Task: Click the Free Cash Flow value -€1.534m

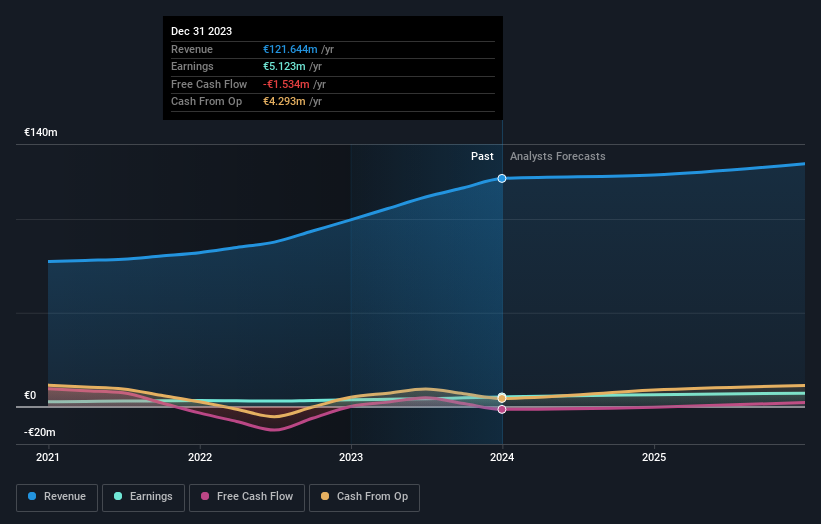Action: pyautogui.click(x=286, y=84)
